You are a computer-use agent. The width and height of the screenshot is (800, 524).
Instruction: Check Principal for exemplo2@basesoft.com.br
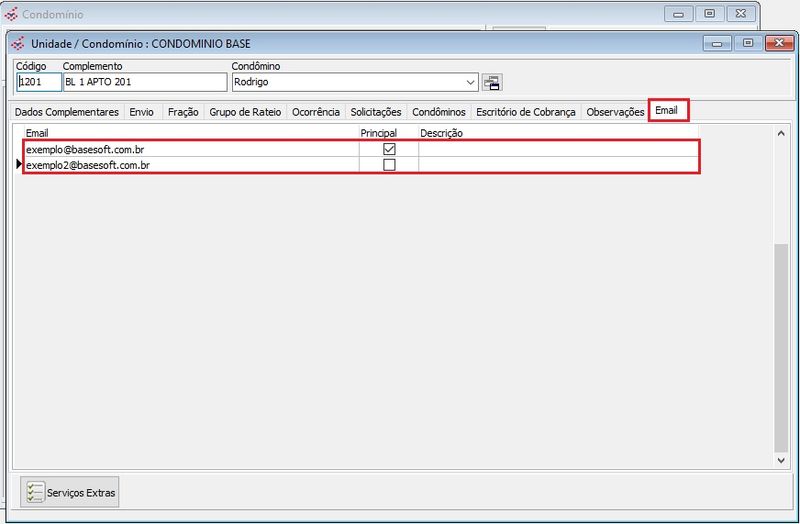coord(389,165)
